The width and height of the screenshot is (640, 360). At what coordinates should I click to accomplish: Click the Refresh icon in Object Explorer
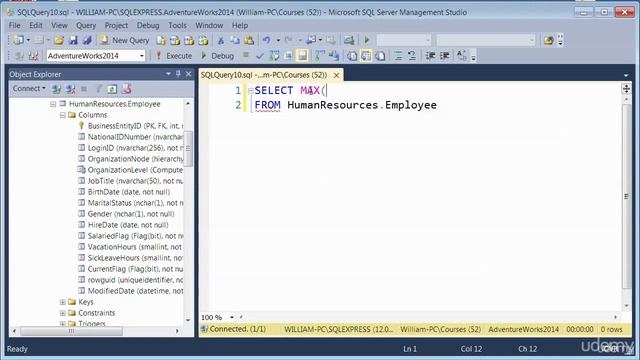click(x=112, y=89)
